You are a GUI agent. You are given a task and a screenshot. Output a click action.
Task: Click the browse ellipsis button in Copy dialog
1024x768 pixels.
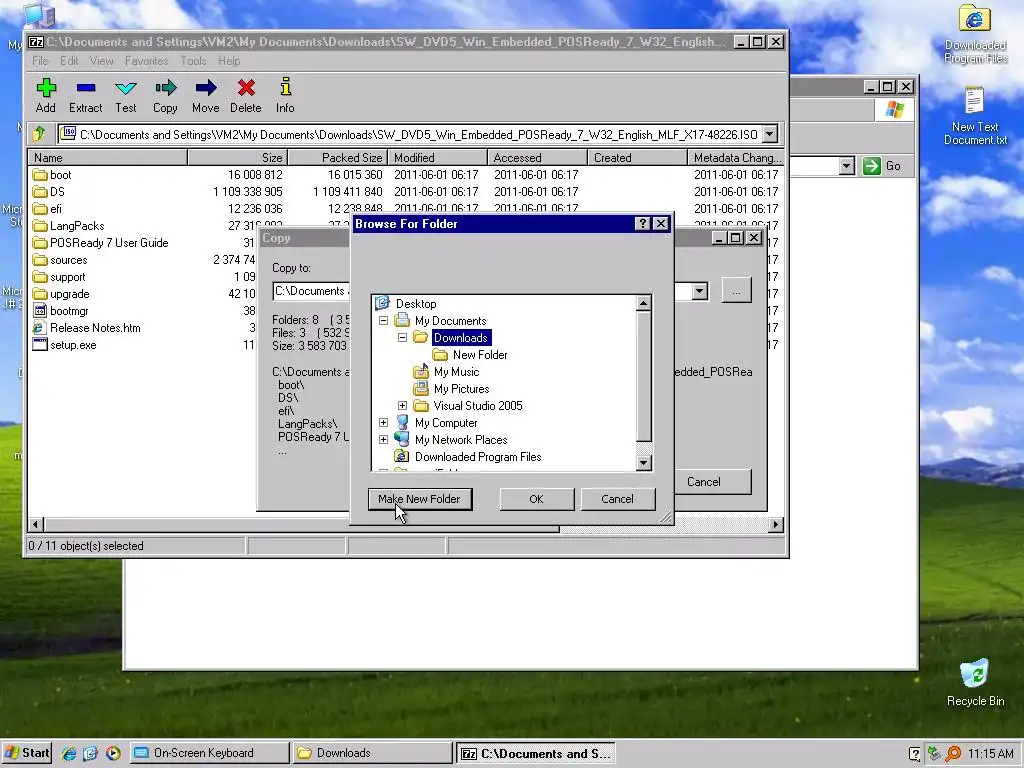[736, 291]
